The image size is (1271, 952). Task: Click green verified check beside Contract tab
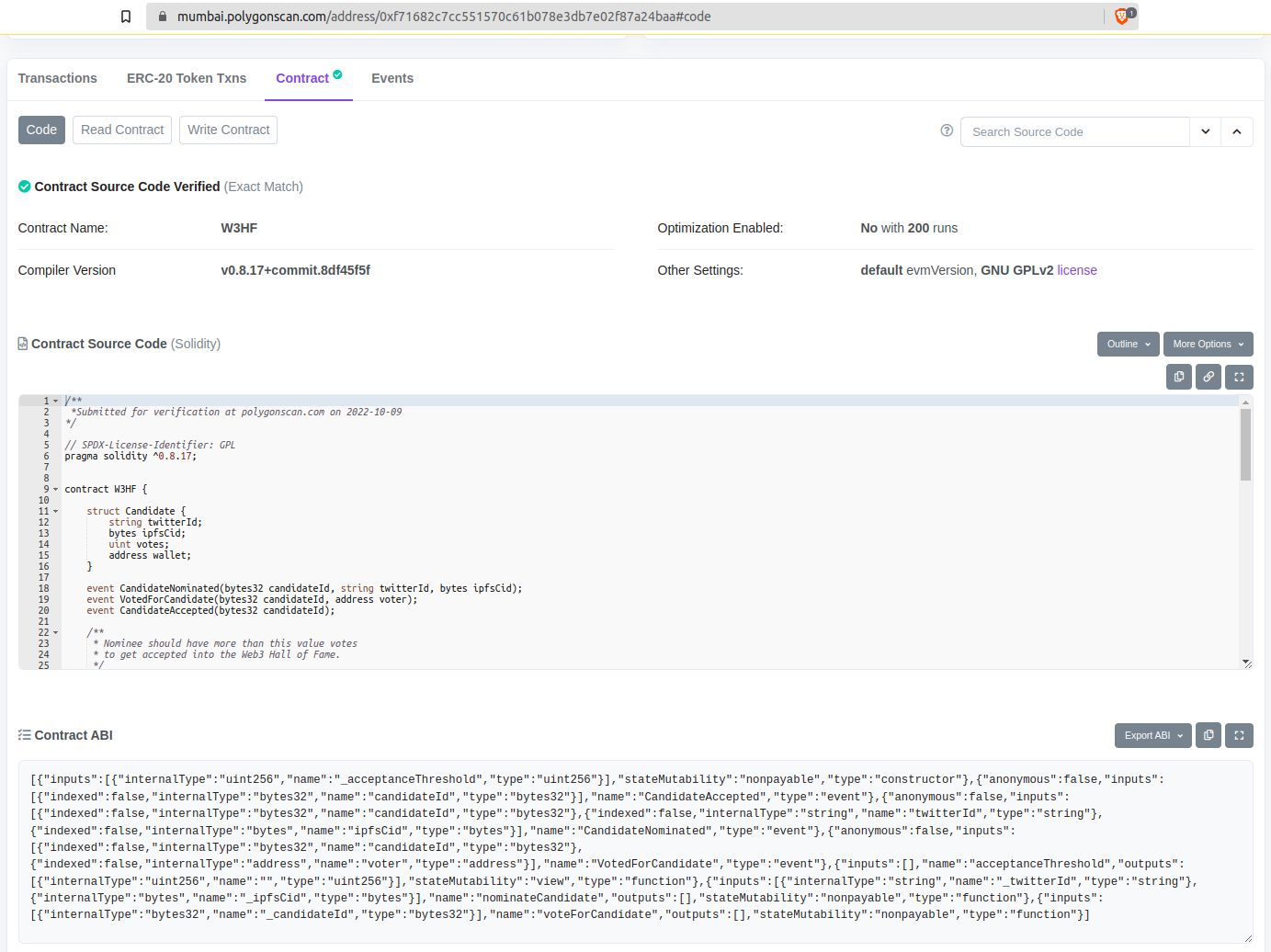pos(337,74)
